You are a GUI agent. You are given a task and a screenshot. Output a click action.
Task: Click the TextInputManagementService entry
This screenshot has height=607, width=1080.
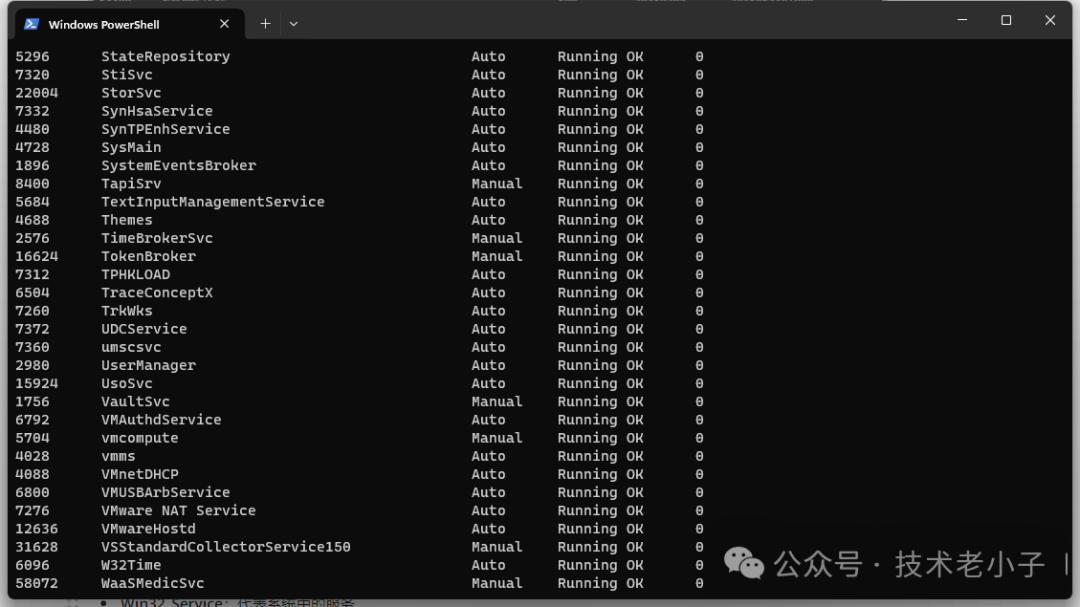point(212,202)
